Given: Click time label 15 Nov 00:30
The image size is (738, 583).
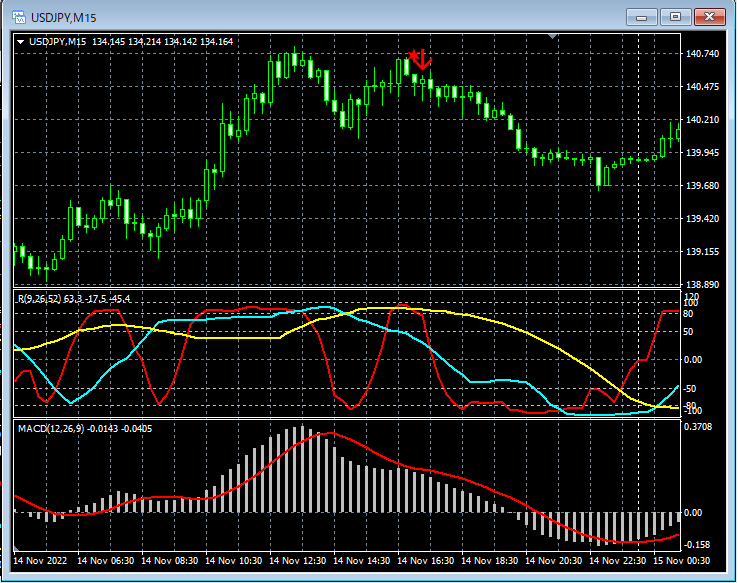Looking at the screenshot, I should pyautogui.click(x=682, y=561).
